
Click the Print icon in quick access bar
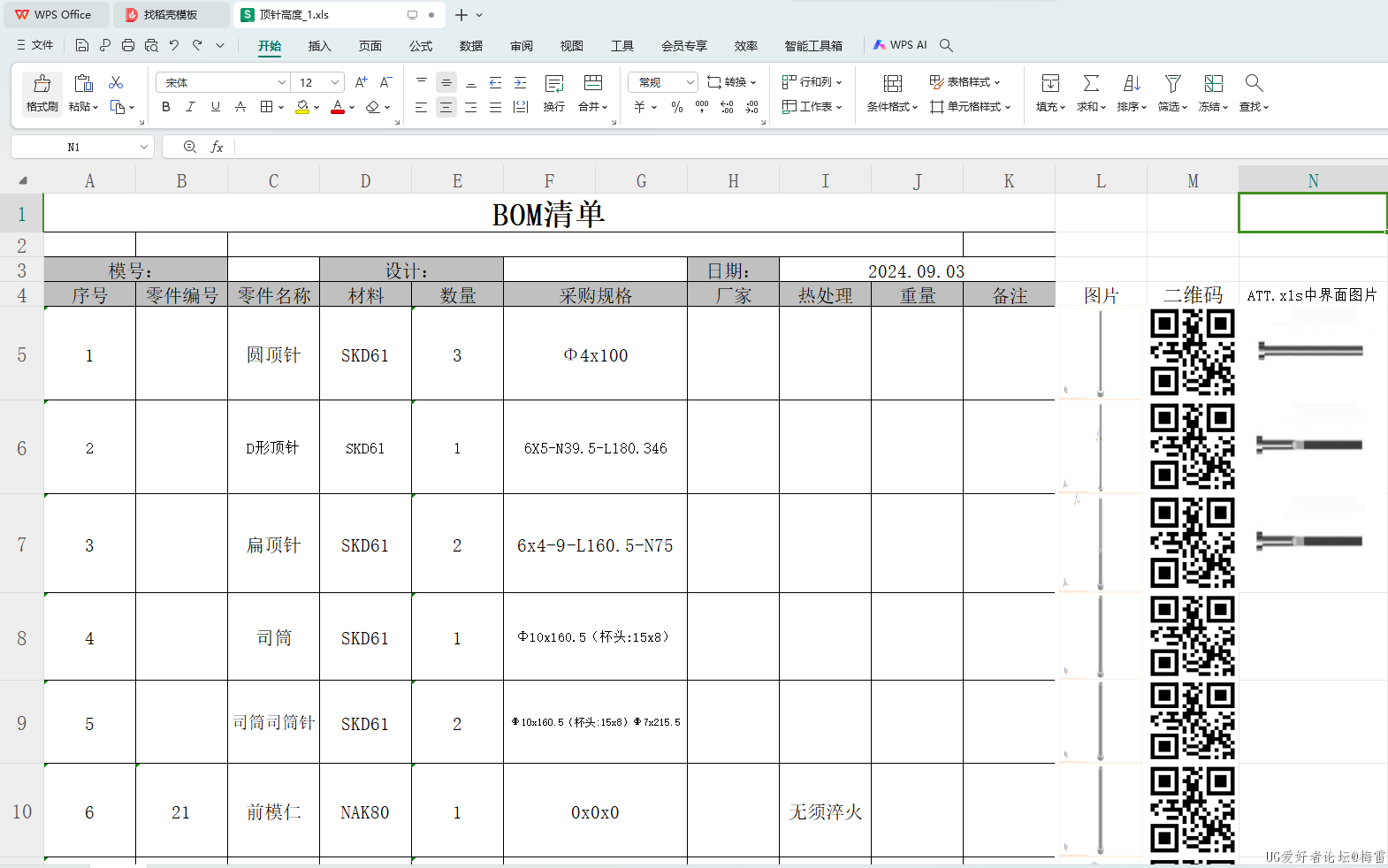128,45
